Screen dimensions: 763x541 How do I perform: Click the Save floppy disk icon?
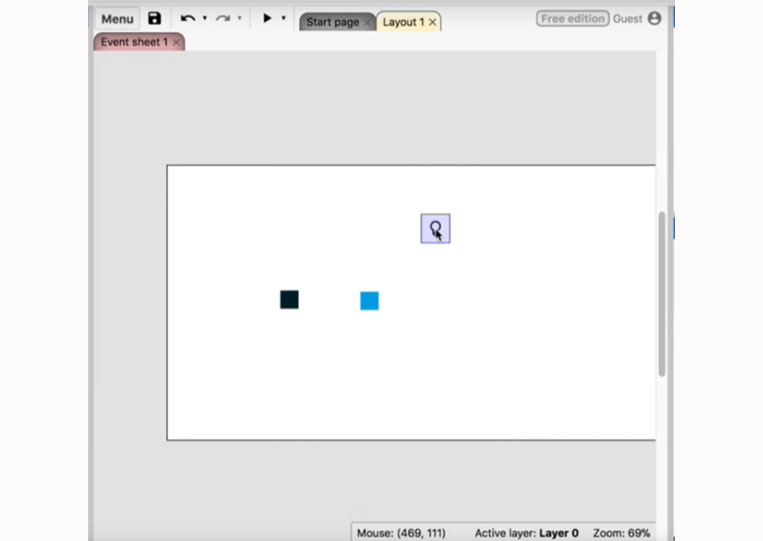pos(154,18)
